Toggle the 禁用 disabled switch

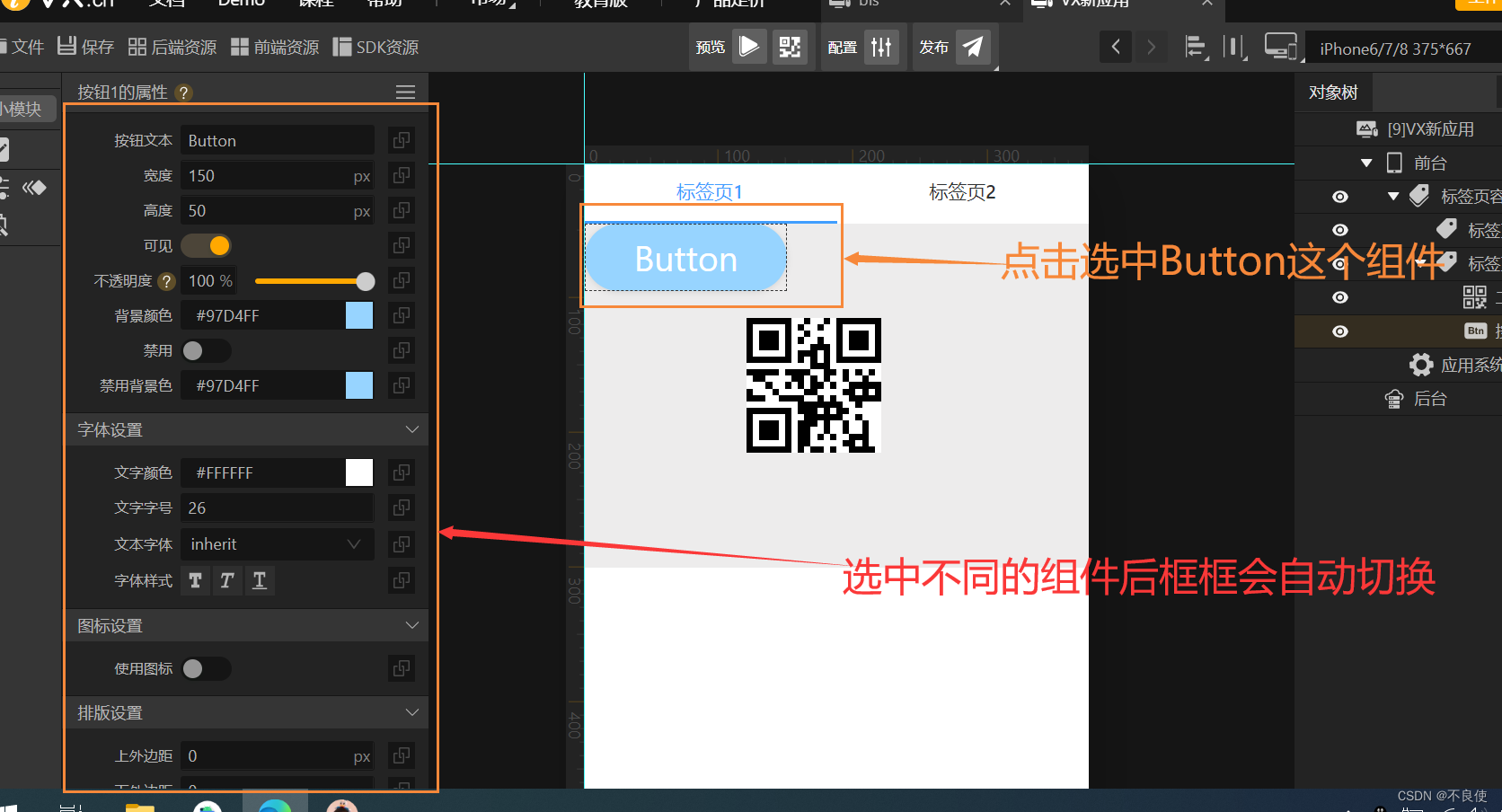(x=207, y=350)
